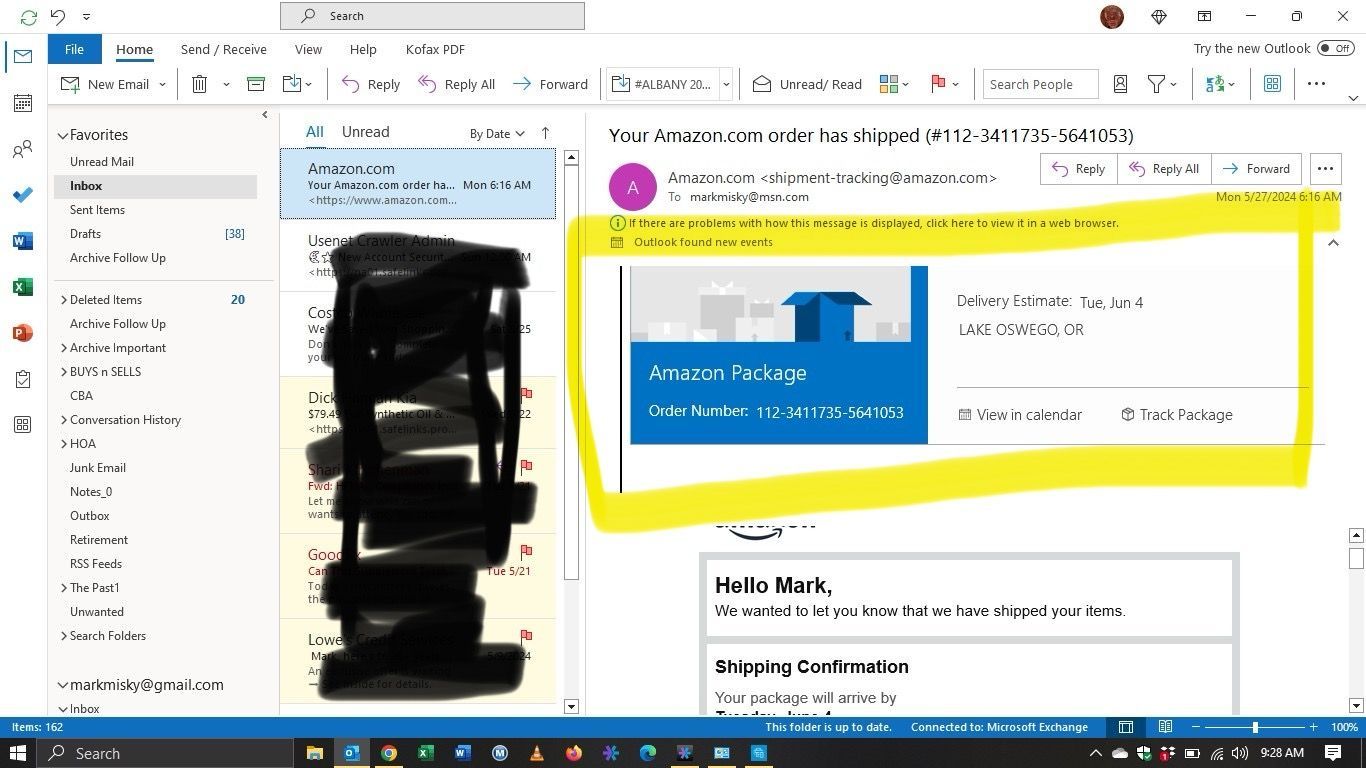
Task: Expand the Deleted Items folder
Action: (x=64, y=300)
